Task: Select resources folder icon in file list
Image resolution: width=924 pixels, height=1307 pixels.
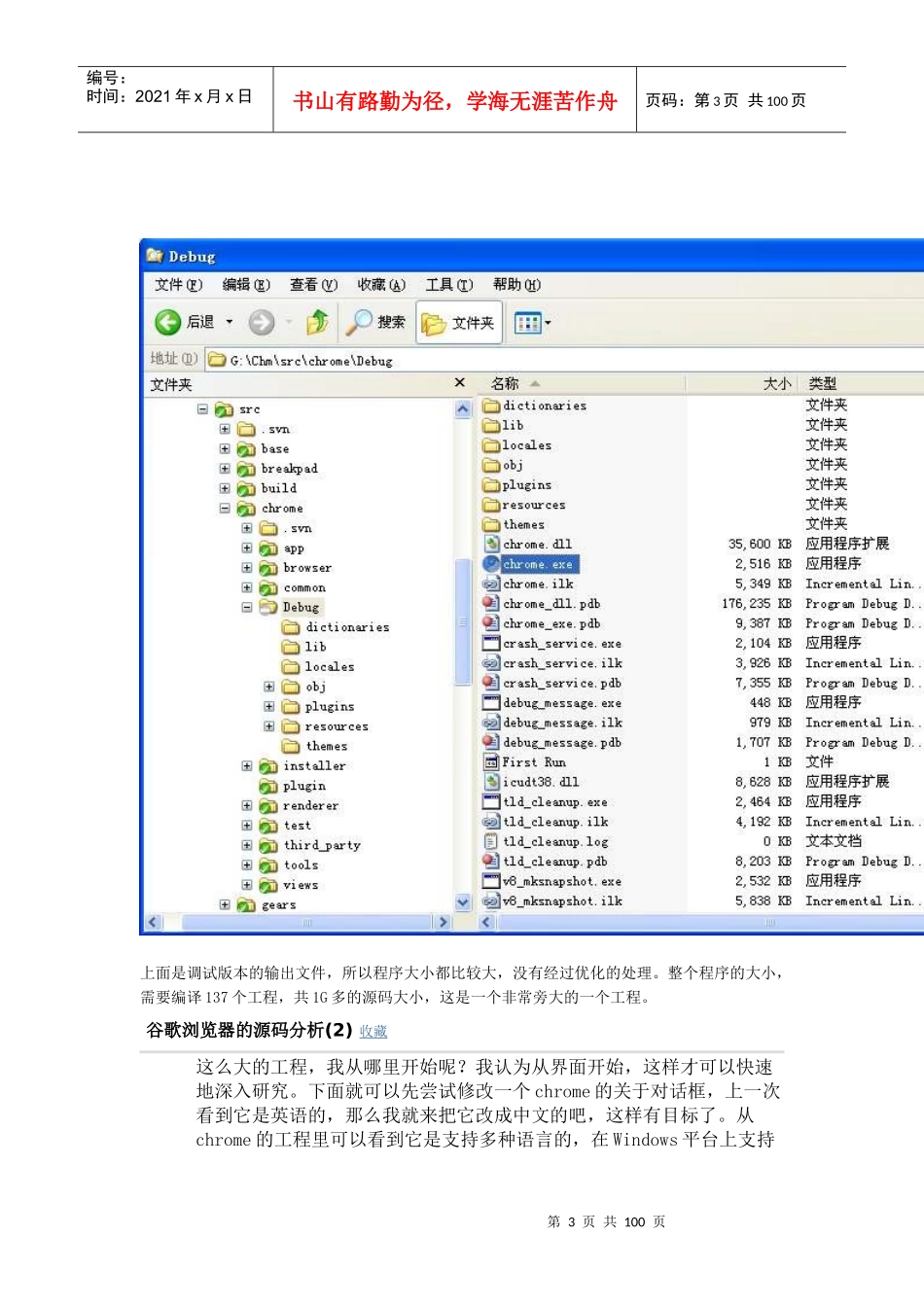Action: [x=491, y=505]
